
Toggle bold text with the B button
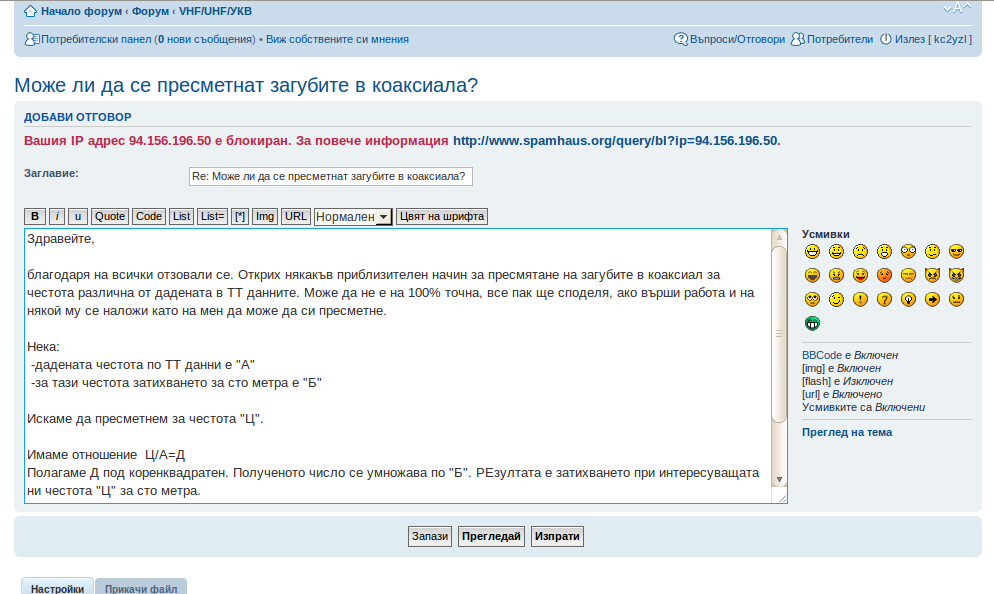[x=34, y=216]
